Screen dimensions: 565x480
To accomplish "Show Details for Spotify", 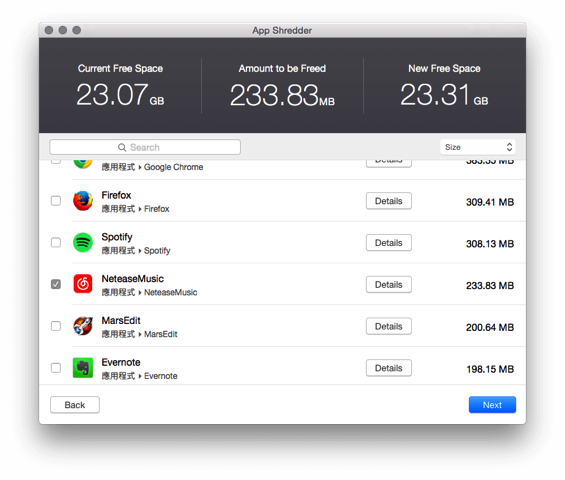I will (389, 243).
